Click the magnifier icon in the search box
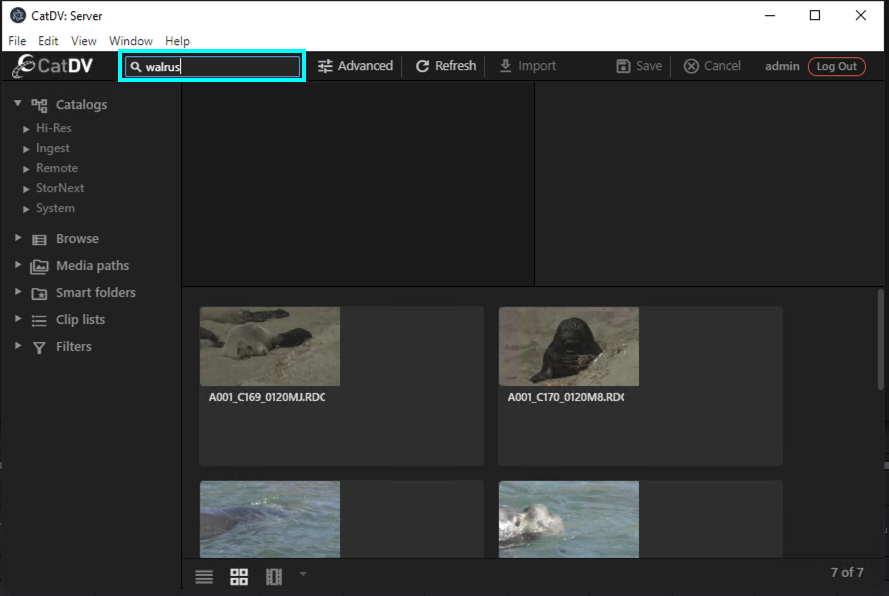The height and width of the screenshot is (596, 889). 136,67
